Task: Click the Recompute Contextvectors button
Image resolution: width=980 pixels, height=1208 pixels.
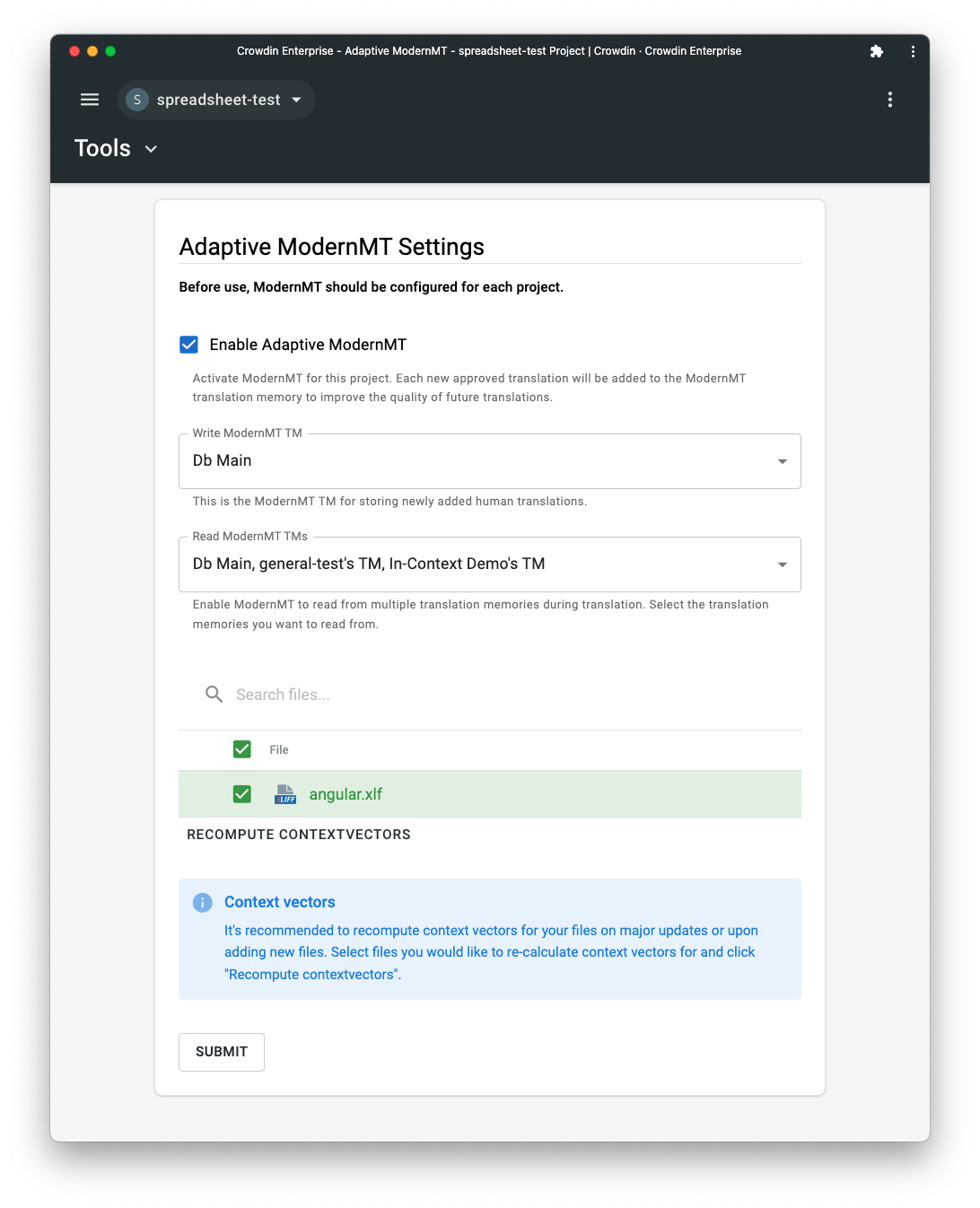Action: coord(299,835)
